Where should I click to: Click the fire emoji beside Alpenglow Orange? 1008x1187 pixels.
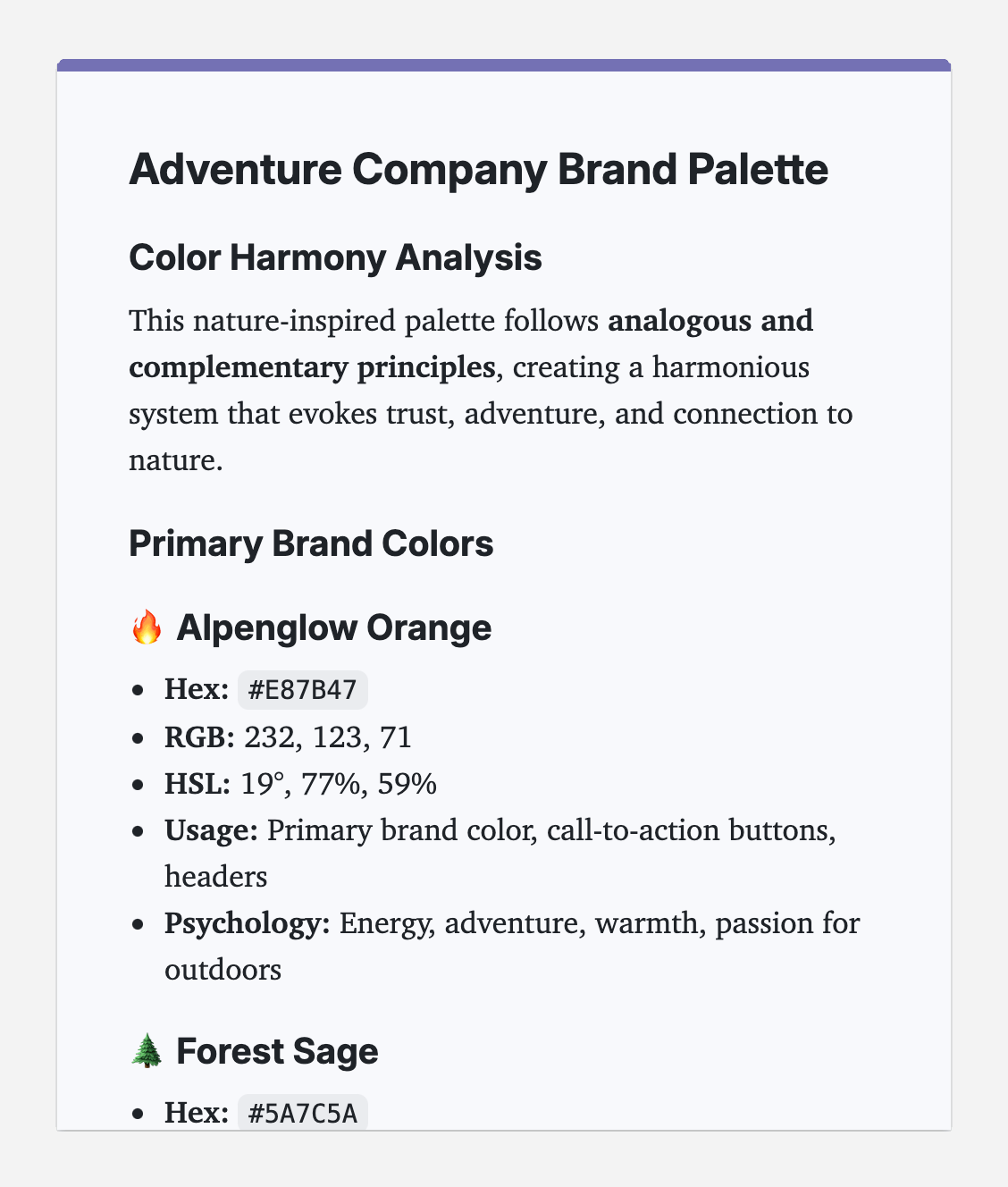tap(147, 628)
